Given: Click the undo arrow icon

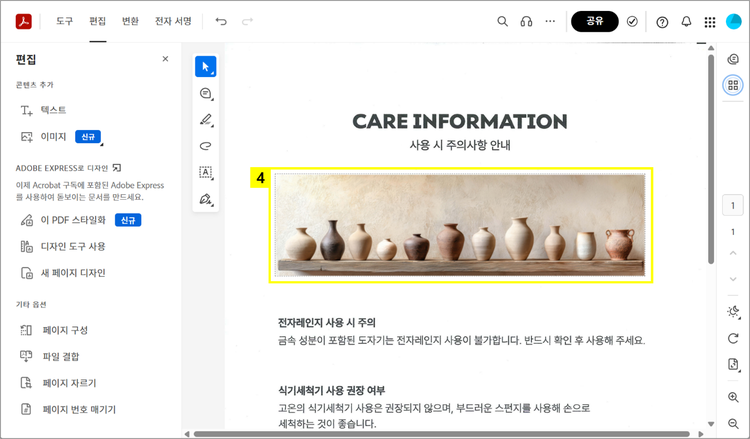Looking at the screenshot, I should [x=221, y=22].
